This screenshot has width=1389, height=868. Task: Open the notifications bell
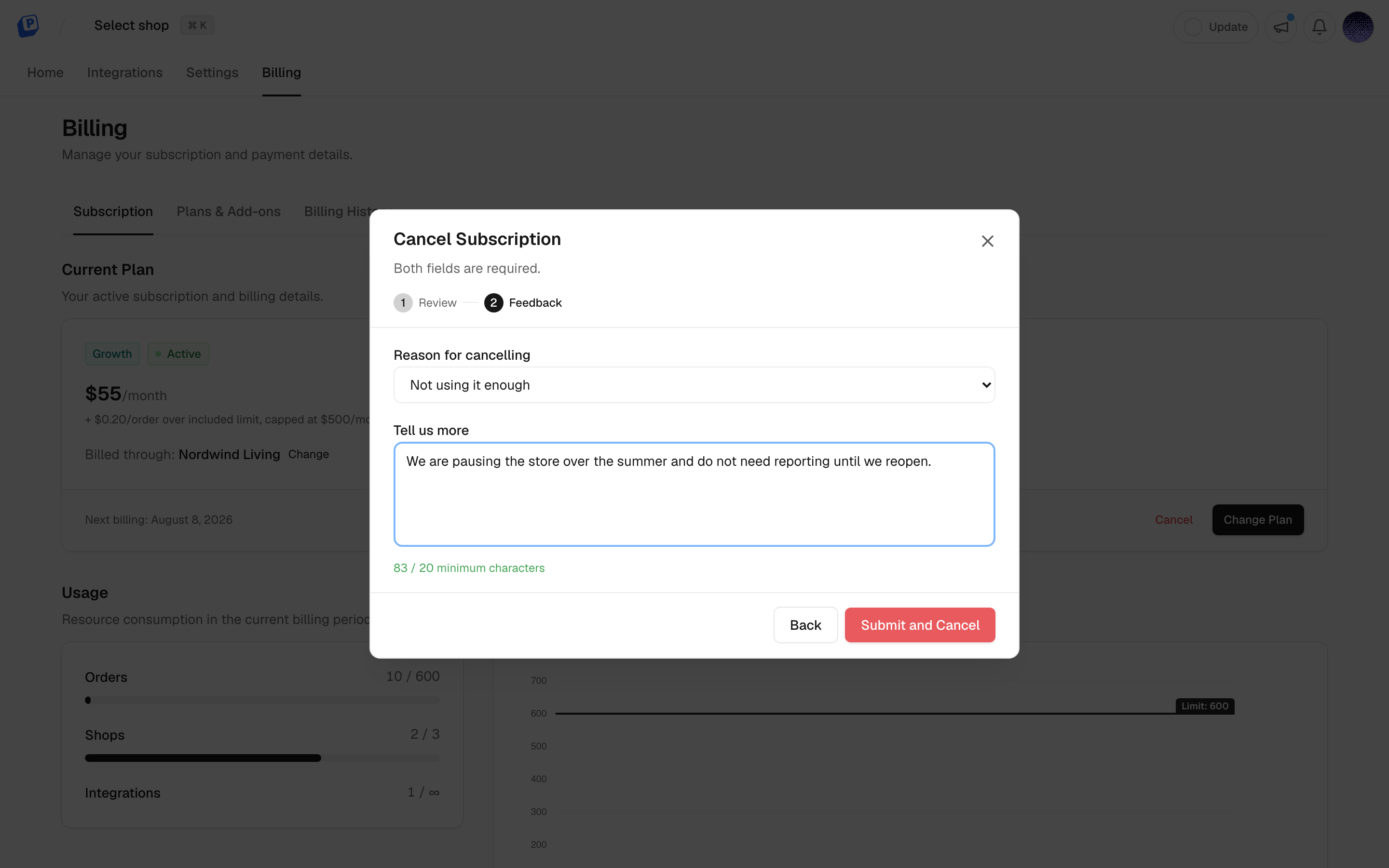pyautogui.click(x=1320, y=27)
